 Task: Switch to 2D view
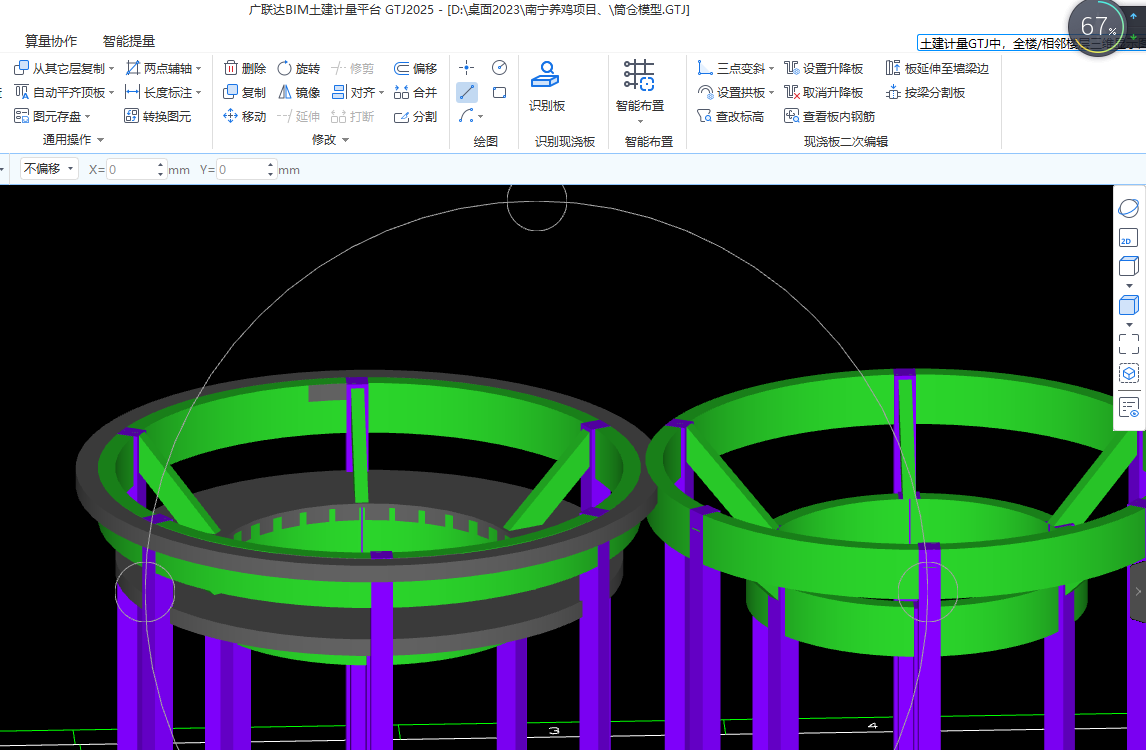click(1128, 238)
